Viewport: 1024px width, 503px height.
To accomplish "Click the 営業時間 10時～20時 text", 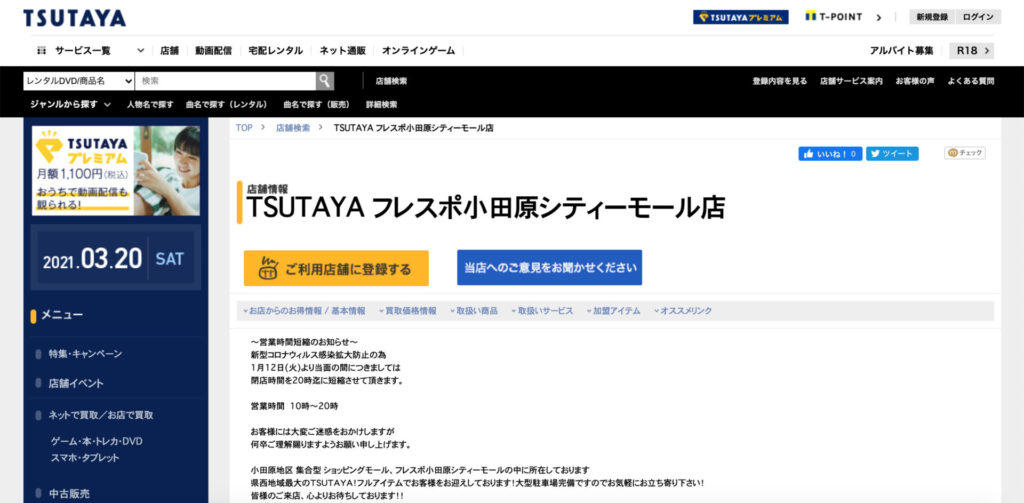I will (x=295, y=406).
